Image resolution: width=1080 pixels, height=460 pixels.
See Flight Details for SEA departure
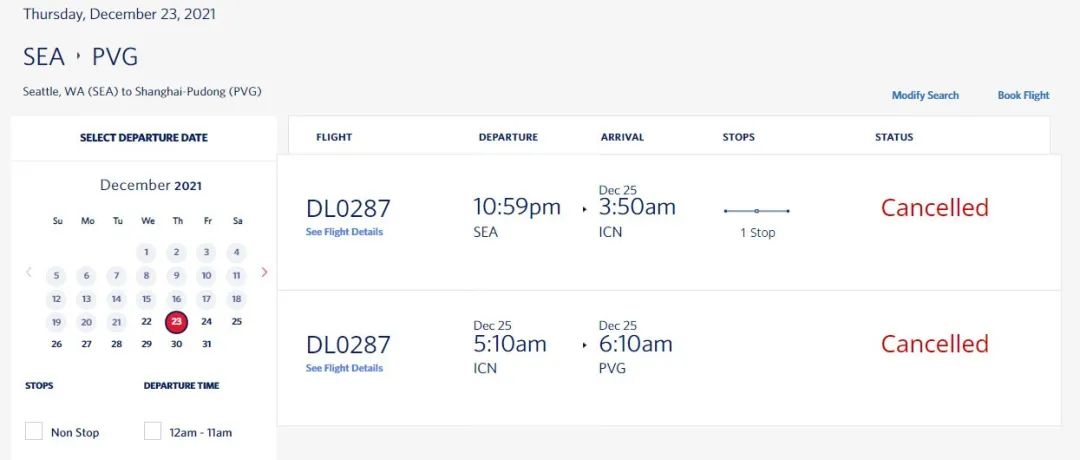click(x=344, y=232)
